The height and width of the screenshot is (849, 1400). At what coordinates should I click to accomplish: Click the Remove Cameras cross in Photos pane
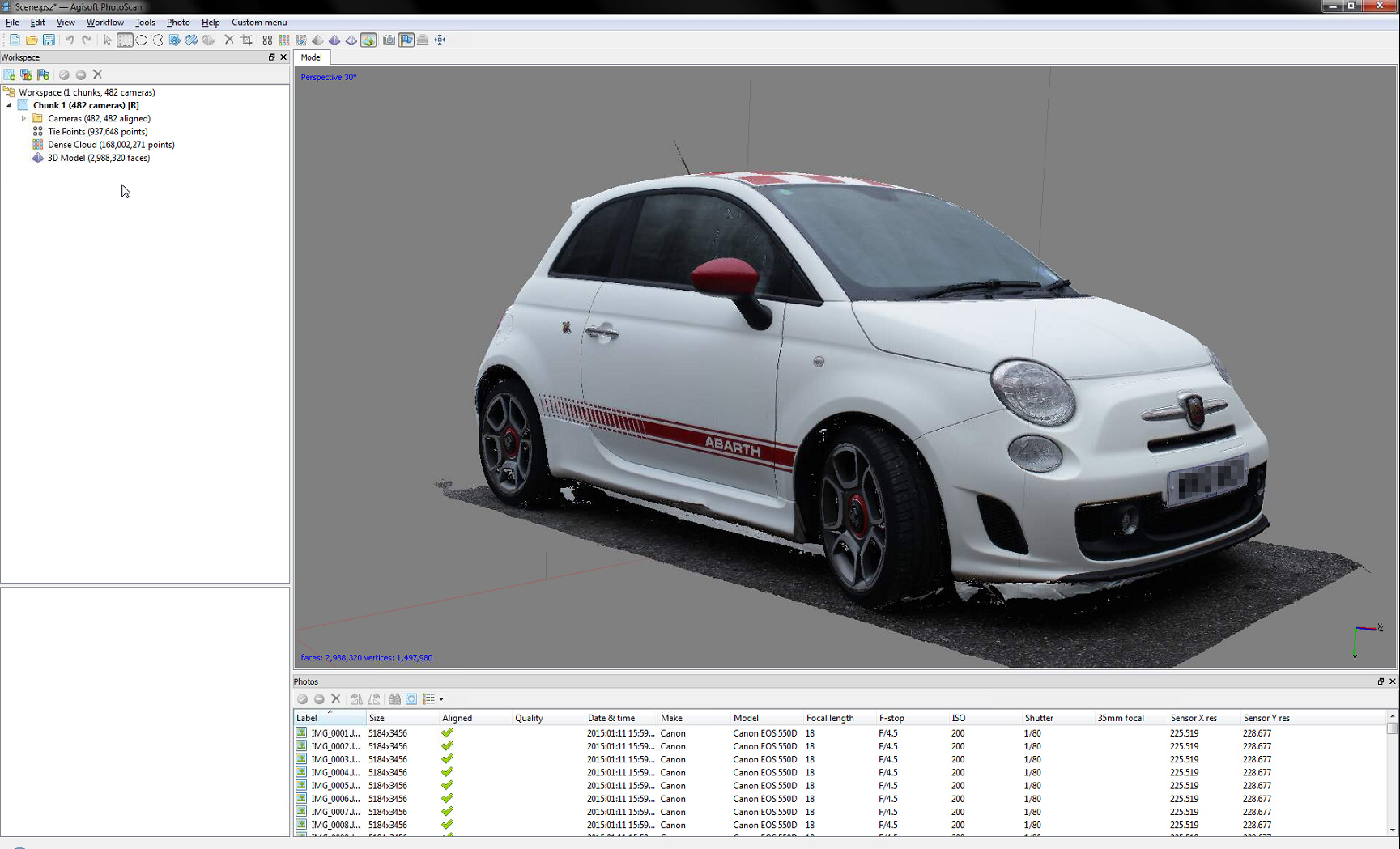coord(336,698)
